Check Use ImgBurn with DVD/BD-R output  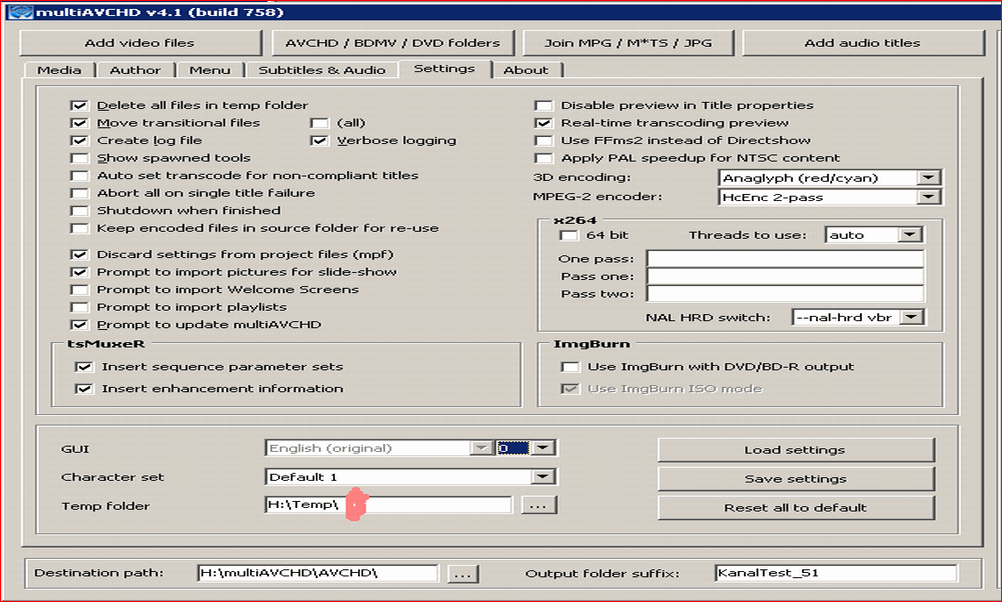pyautogui.click(x=570, y=367)
